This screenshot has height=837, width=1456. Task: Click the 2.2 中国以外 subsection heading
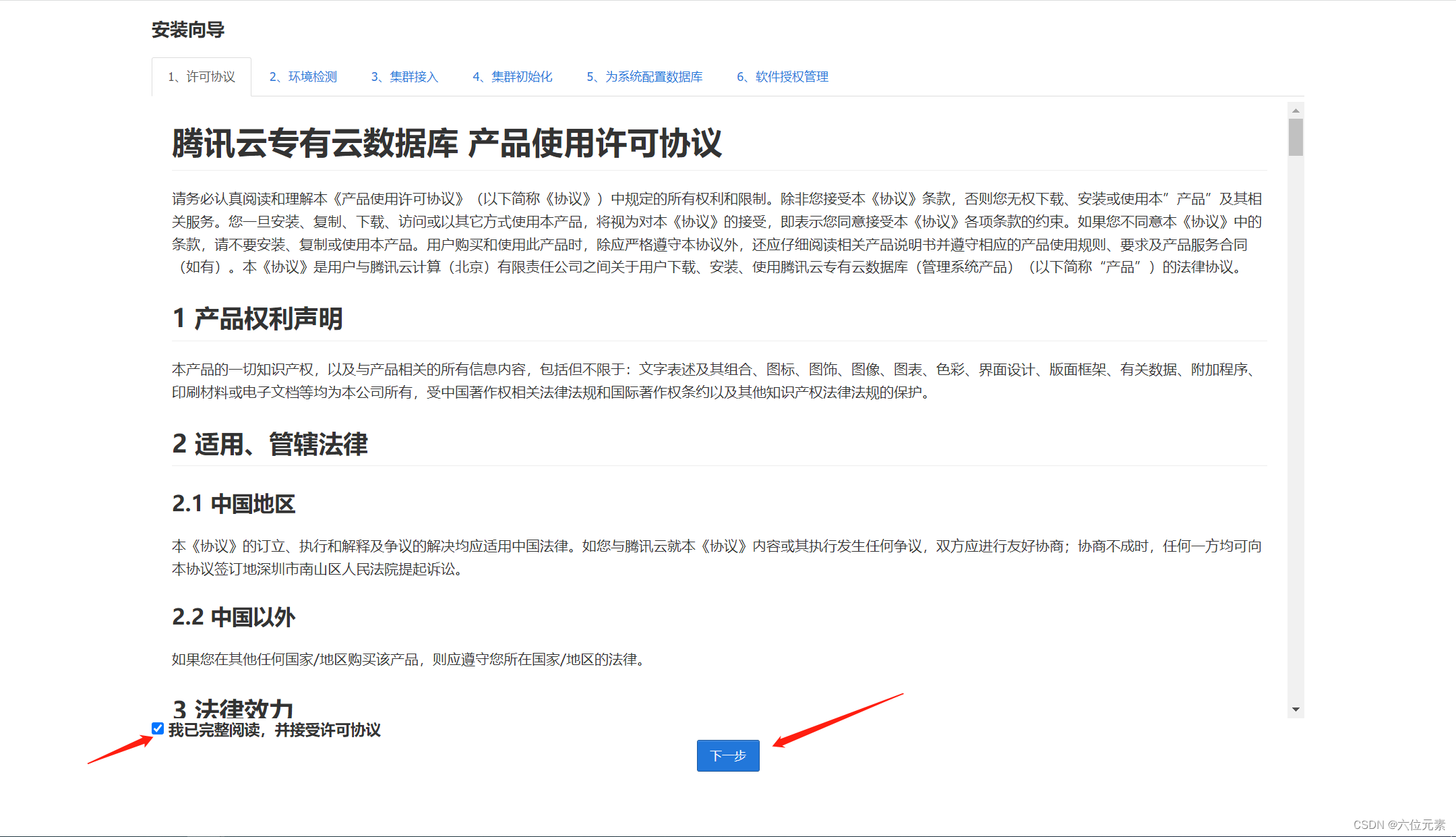click(x=233, y=616)
